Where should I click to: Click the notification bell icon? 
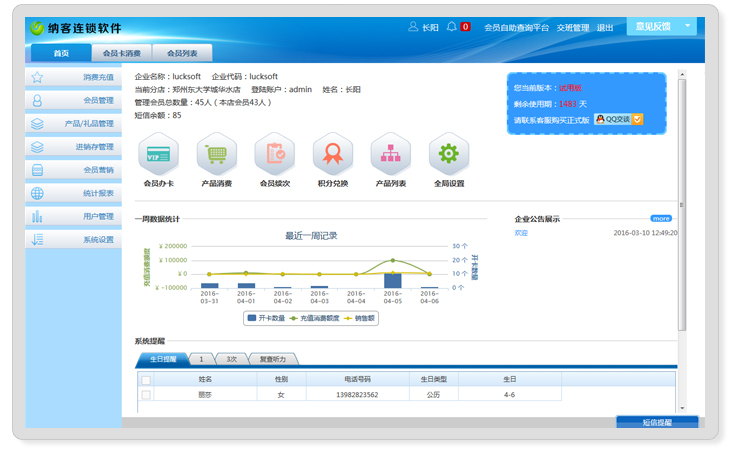click(x=452, y=27)
